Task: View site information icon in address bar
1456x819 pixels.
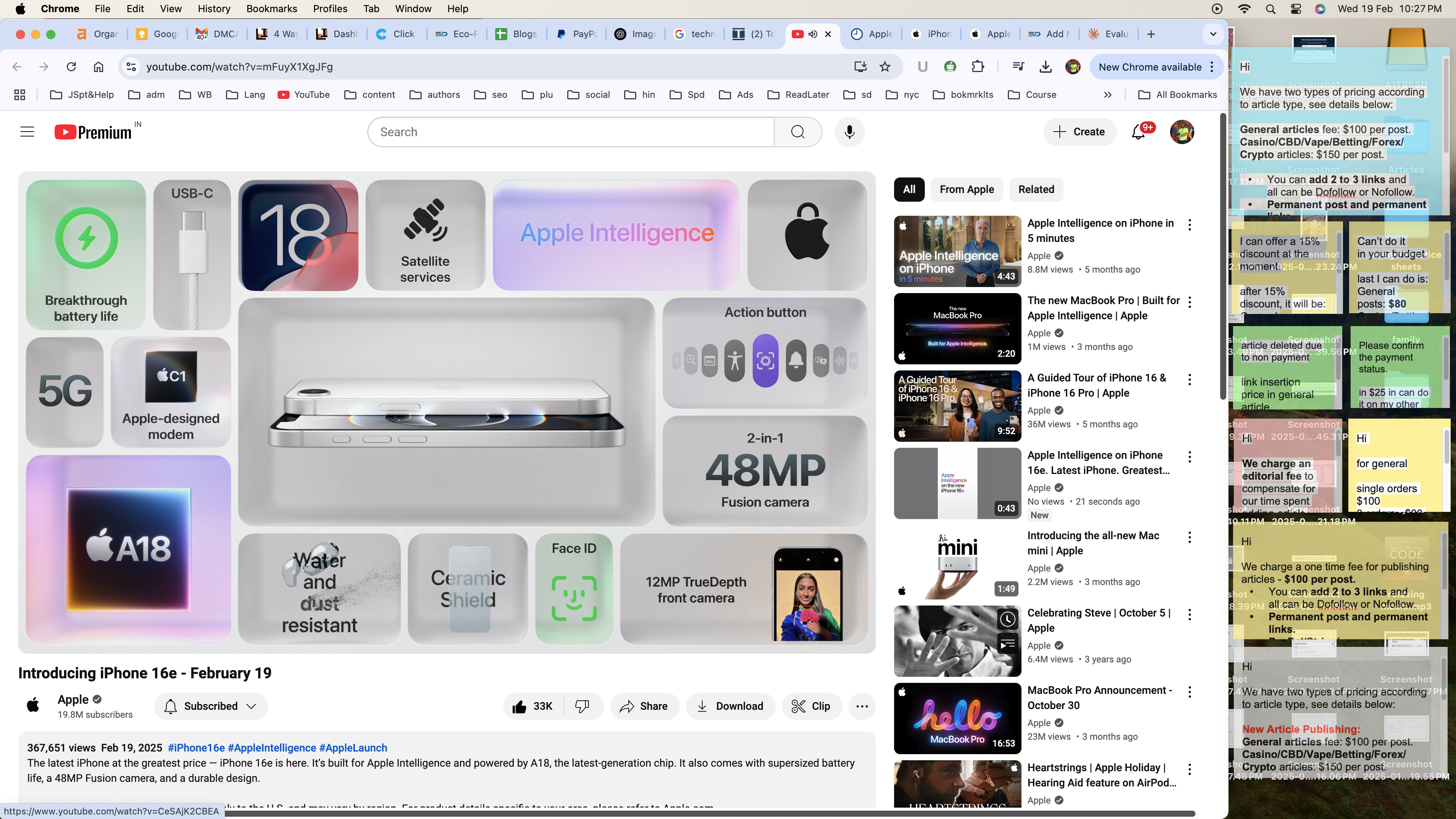Action: [131, 67]
